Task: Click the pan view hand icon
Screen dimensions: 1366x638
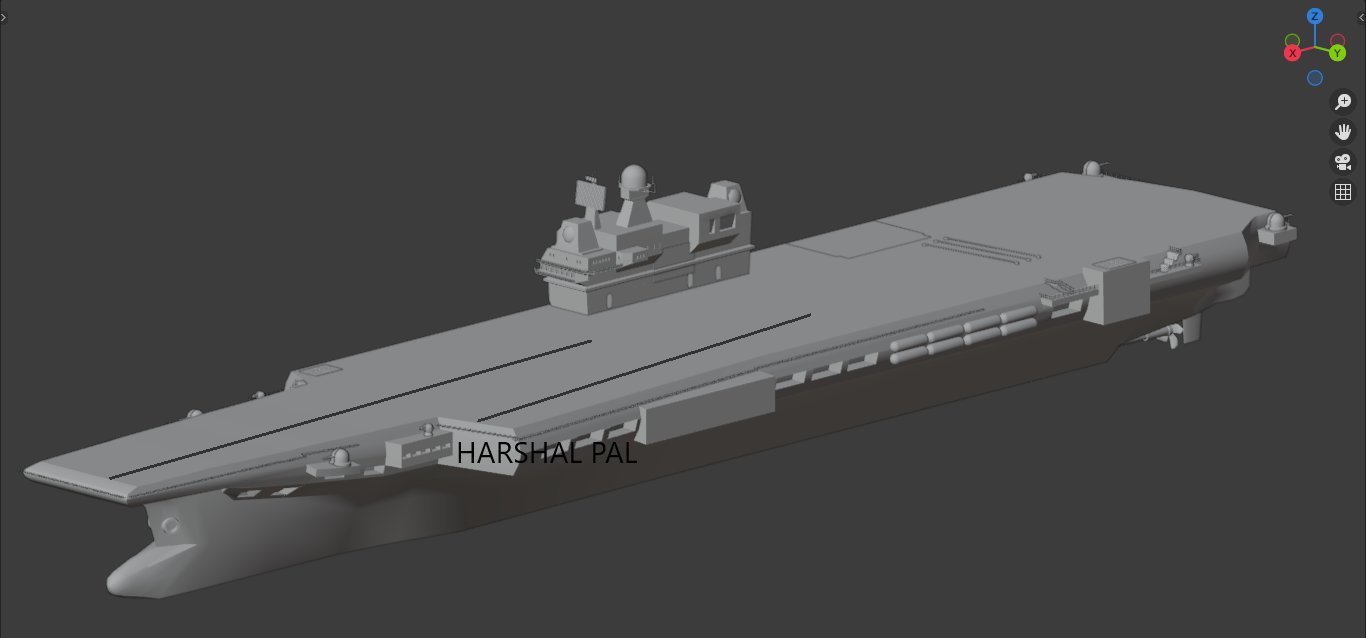Action: [x=1342, y=132]
